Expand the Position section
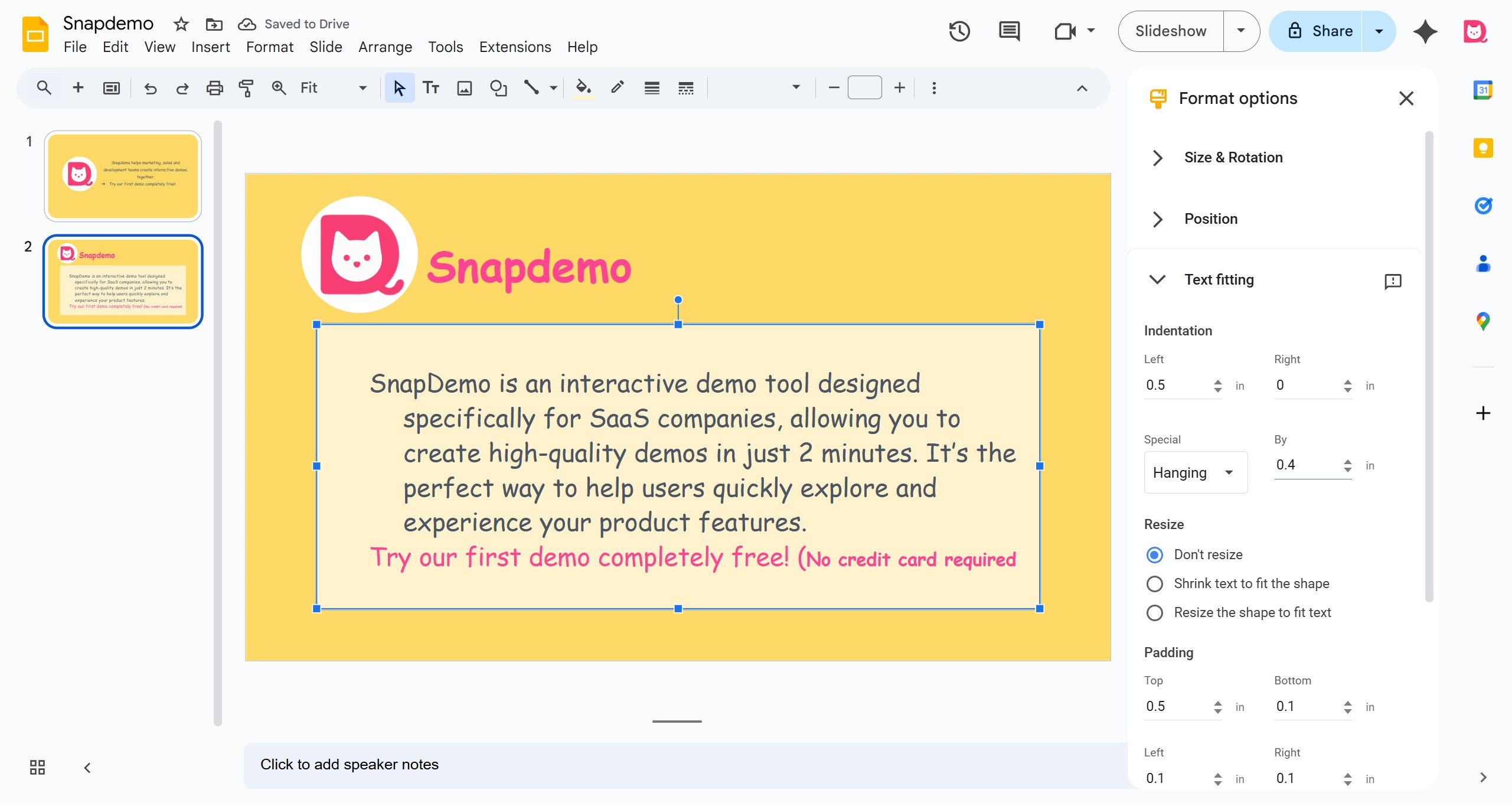 point(1157,219)
